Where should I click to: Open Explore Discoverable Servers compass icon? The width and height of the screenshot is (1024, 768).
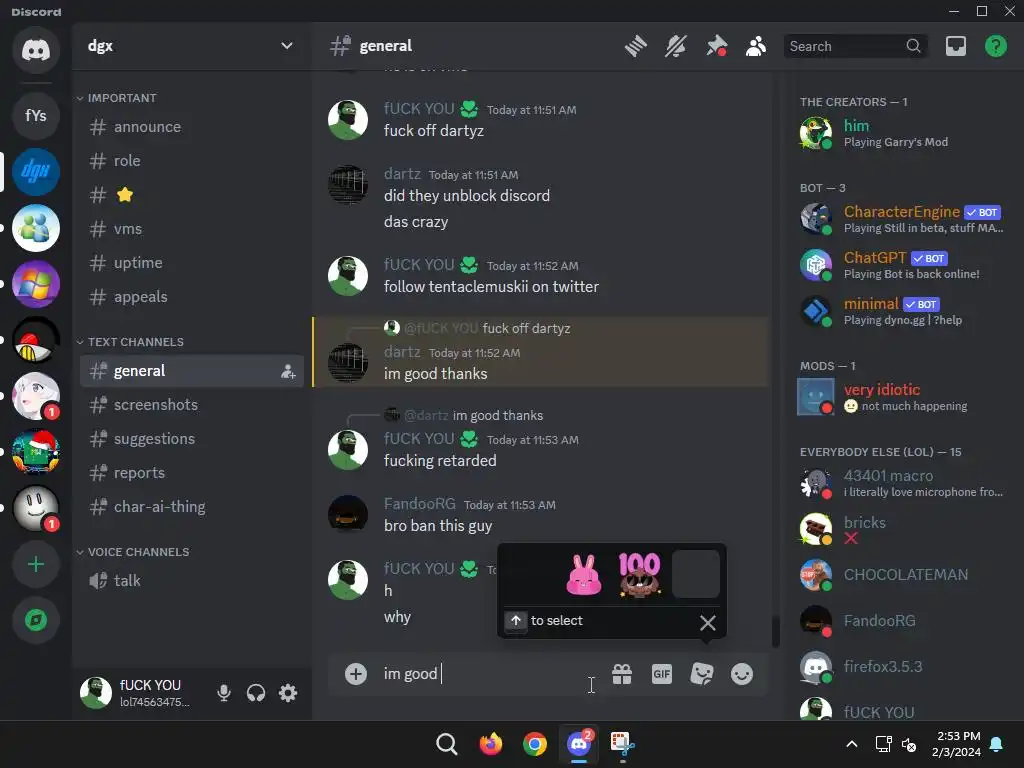tap(36, 620)
